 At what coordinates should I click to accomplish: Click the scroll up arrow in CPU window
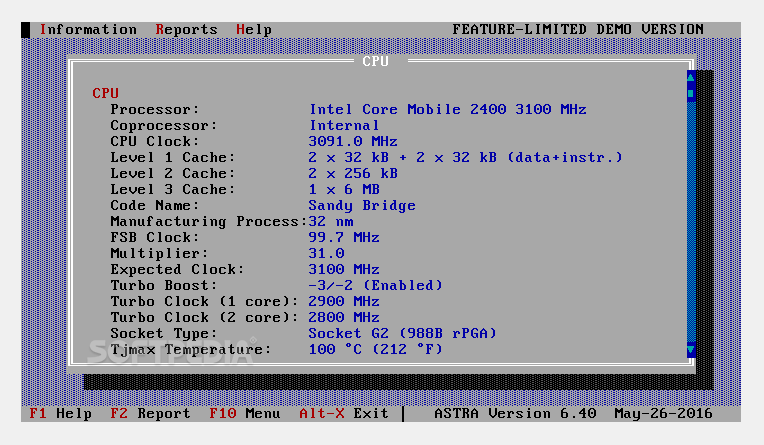click(x=690, y=77)
